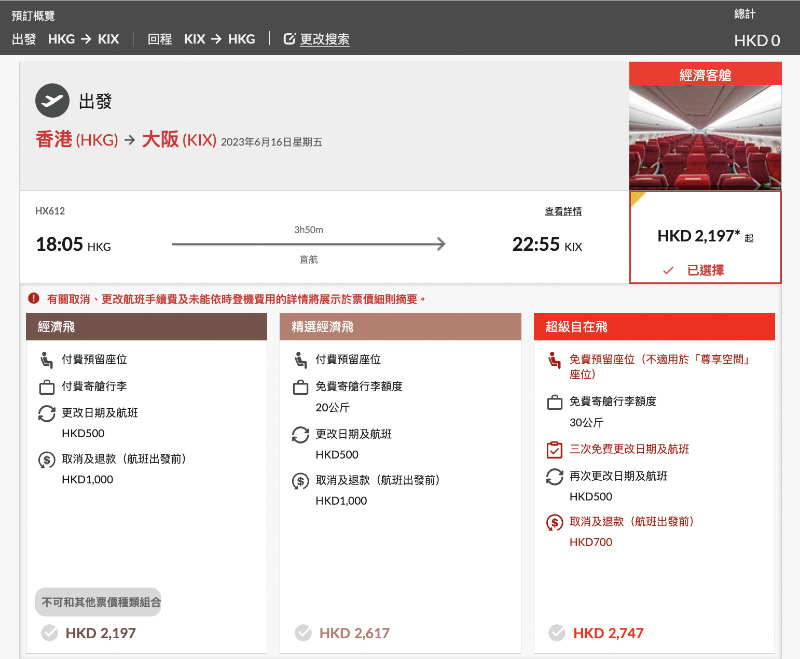The height and width of the screenshot is (659, 800).
Task: Click red refund dollar icon in 超級自在飛
Action: pyautogui.click(x=554, y=523)
